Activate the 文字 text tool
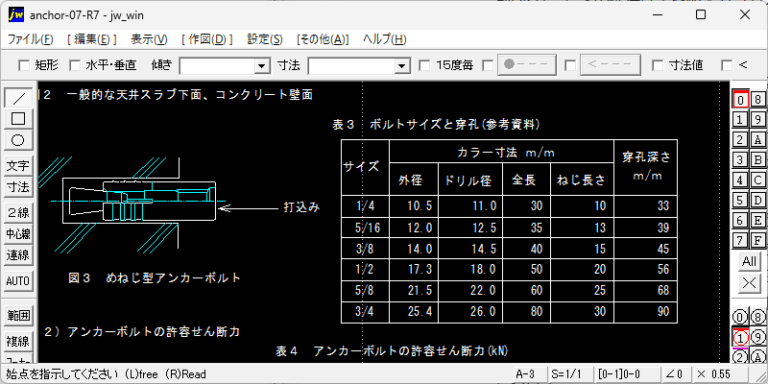Viewport: 768px width, 384px height. coord(18,166)
